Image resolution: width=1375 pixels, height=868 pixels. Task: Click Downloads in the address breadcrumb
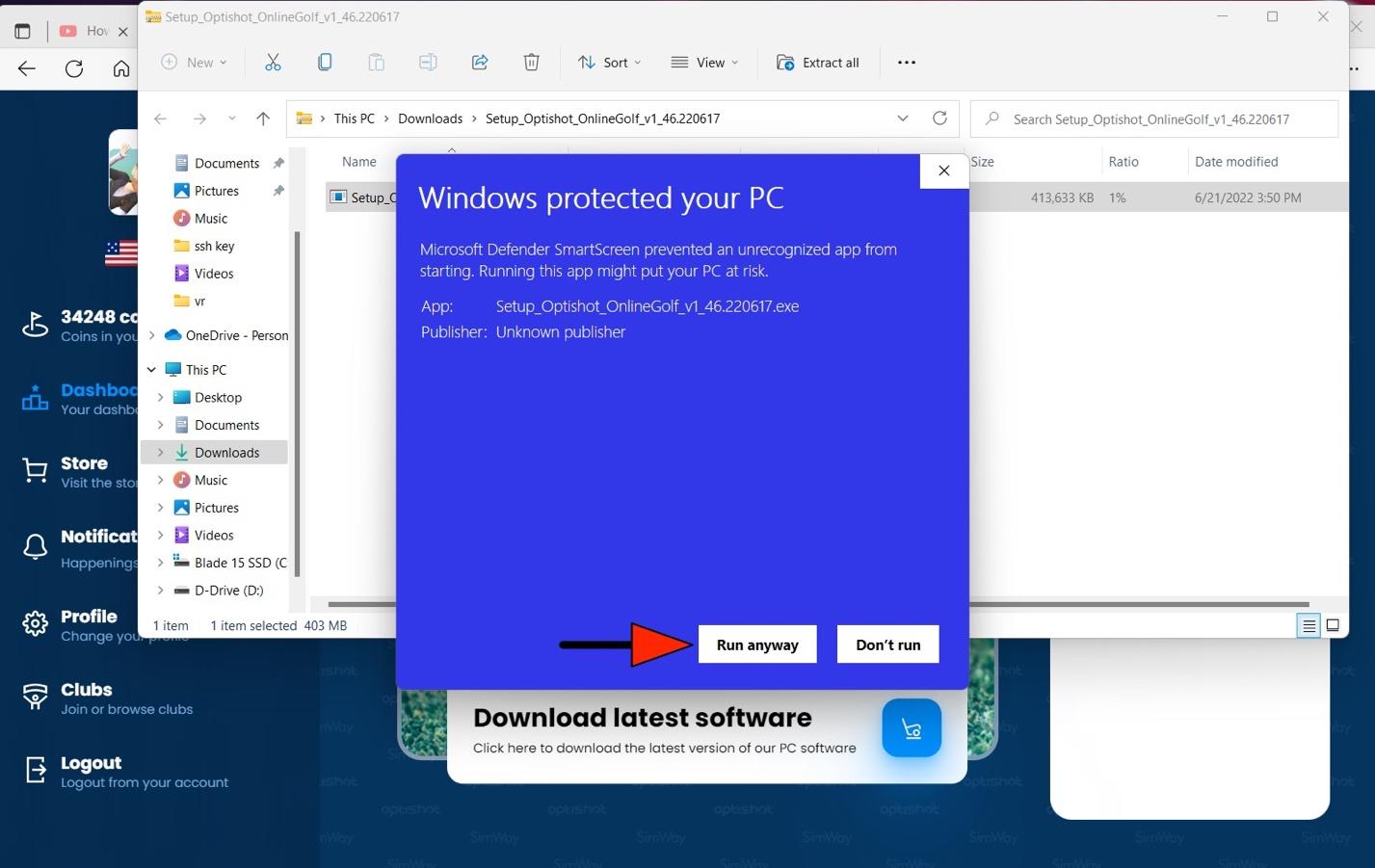pos(430,118)
